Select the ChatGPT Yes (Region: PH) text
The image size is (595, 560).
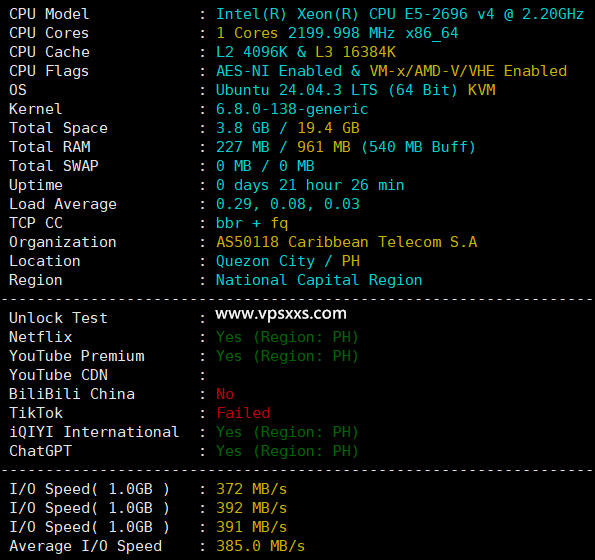pyautogui.click(x=287, y=451)
